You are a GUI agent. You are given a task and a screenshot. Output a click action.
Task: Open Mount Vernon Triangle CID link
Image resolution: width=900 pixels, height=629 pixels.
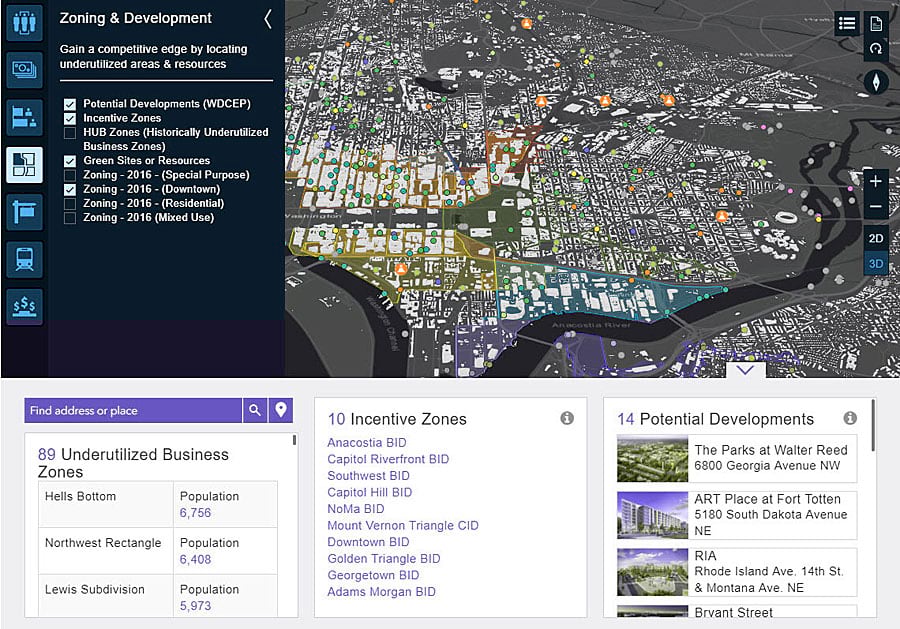[x=403, y=526]
